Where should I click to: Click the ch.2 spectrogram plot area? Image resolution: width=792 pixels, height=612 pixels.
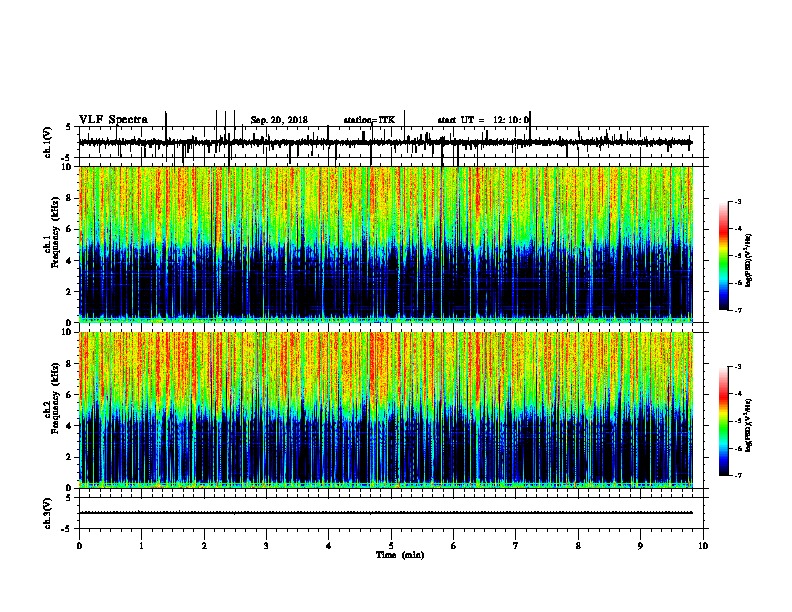click(x=386, y=410)
